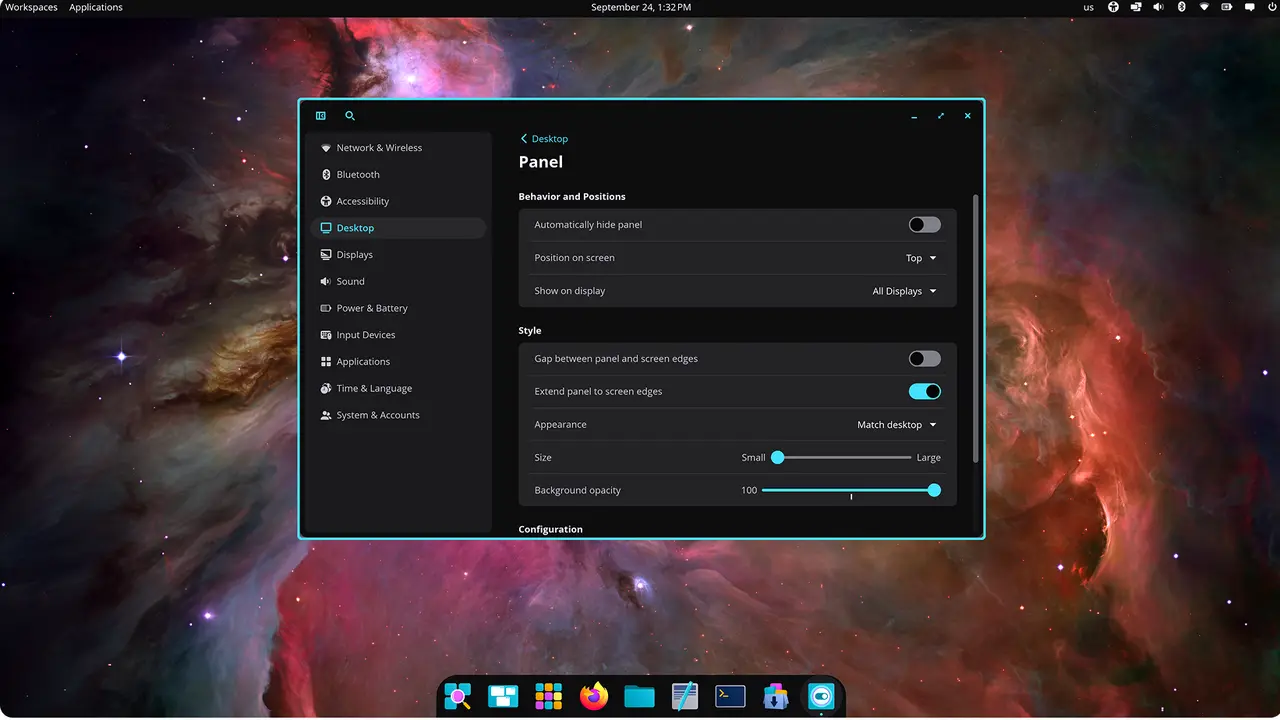Go back to Desktop settings page
Viewport: 1280px width, 720px height.
tap(544, 139)
